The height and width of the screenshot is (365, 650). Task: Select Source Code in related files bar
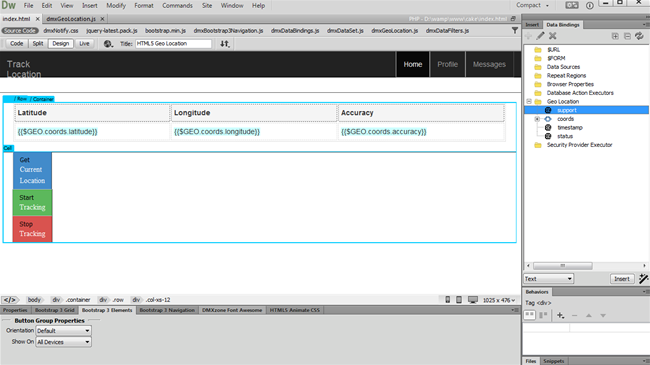pos(19,31)
